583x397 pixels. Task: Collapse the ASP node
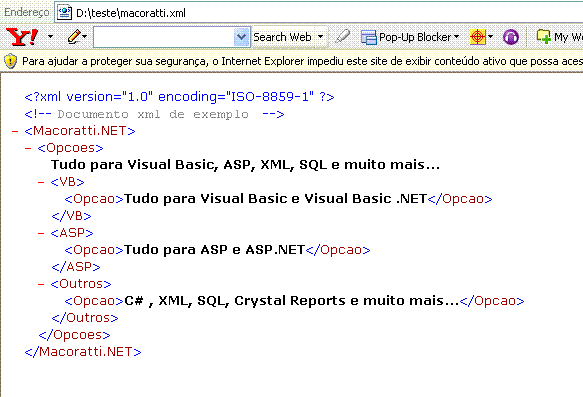[x=41, y=233]
